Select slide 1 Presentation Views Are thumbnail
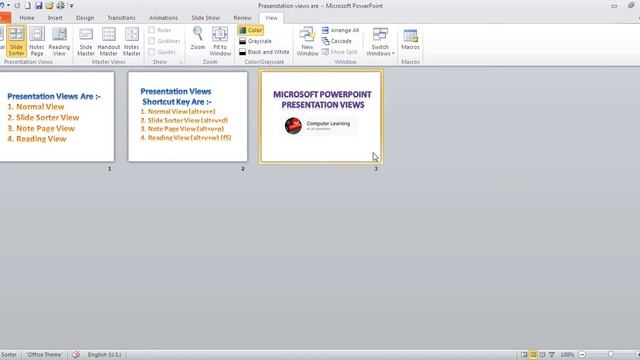Image resolution: width=640 pixels, height=360 pixels. pos(57,117)
